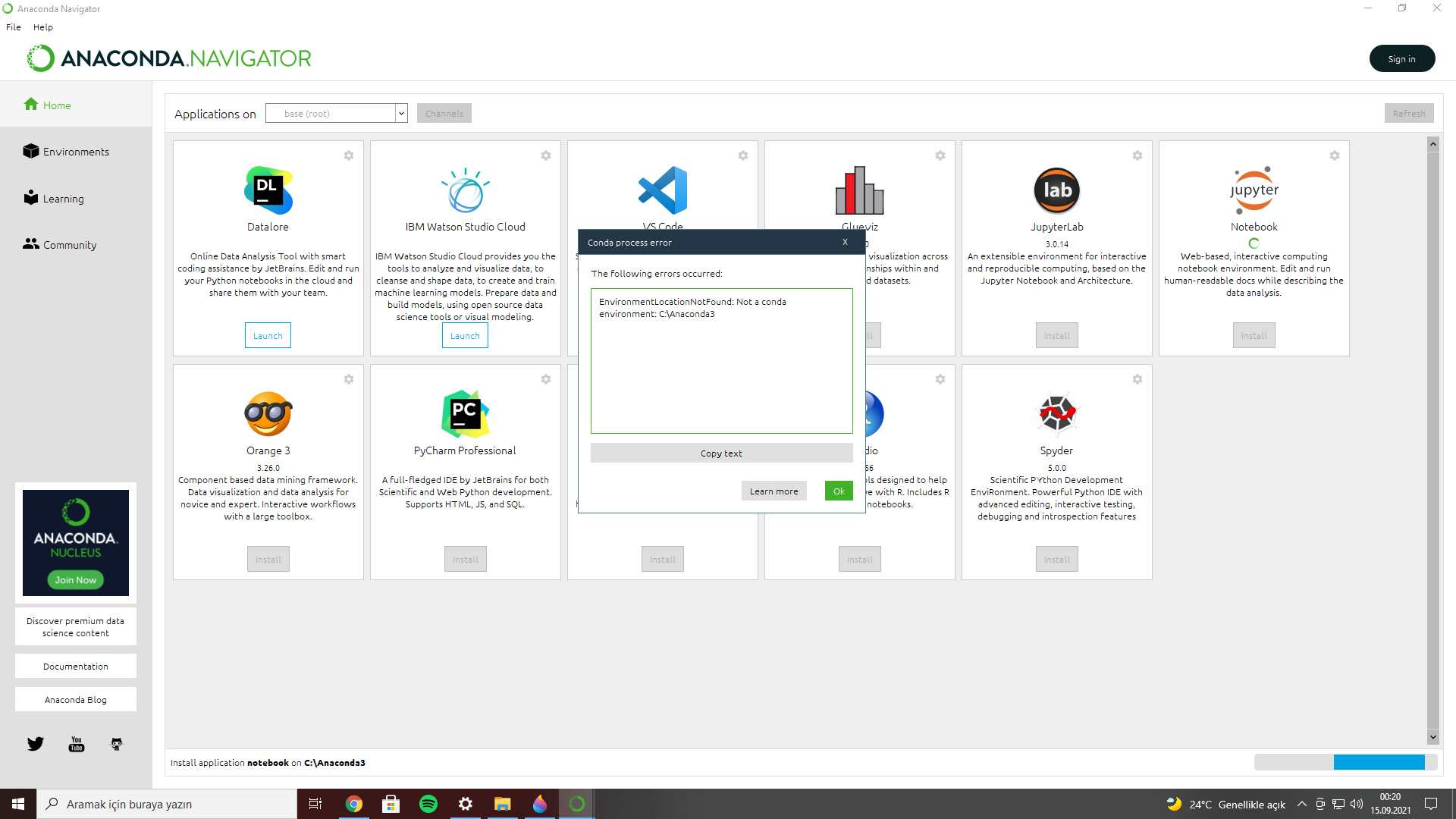Click the Orange 3 sunglasses logo

(268, 414)
